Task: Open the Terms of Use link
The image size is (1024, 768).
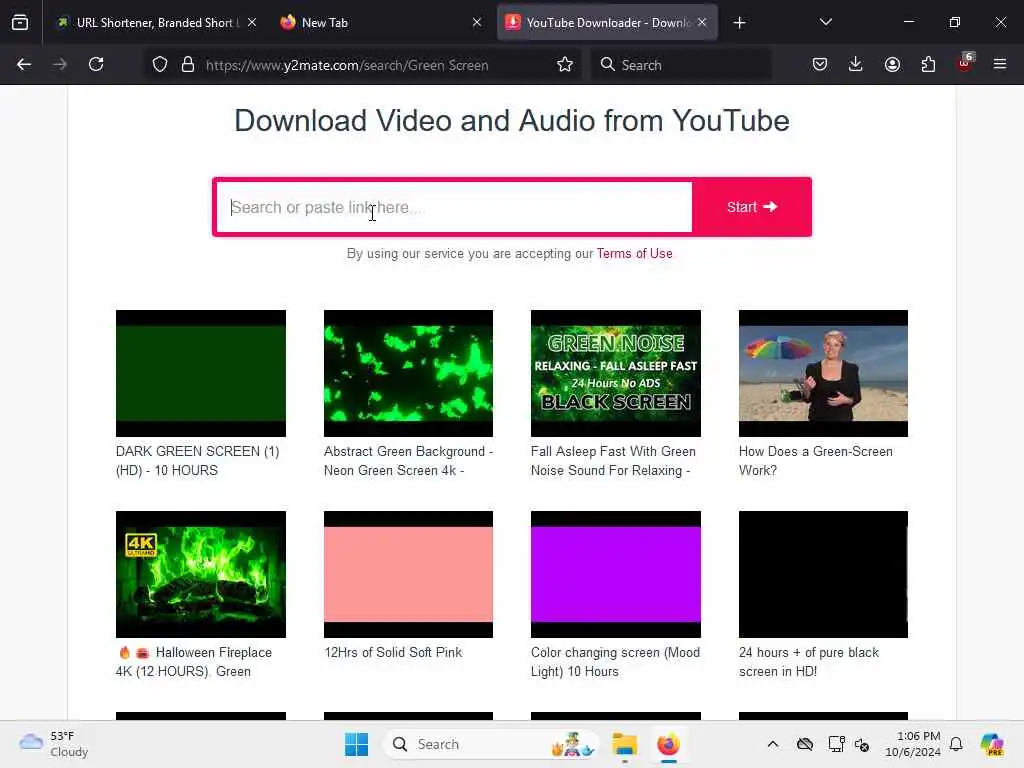Action: click(634, 253)
